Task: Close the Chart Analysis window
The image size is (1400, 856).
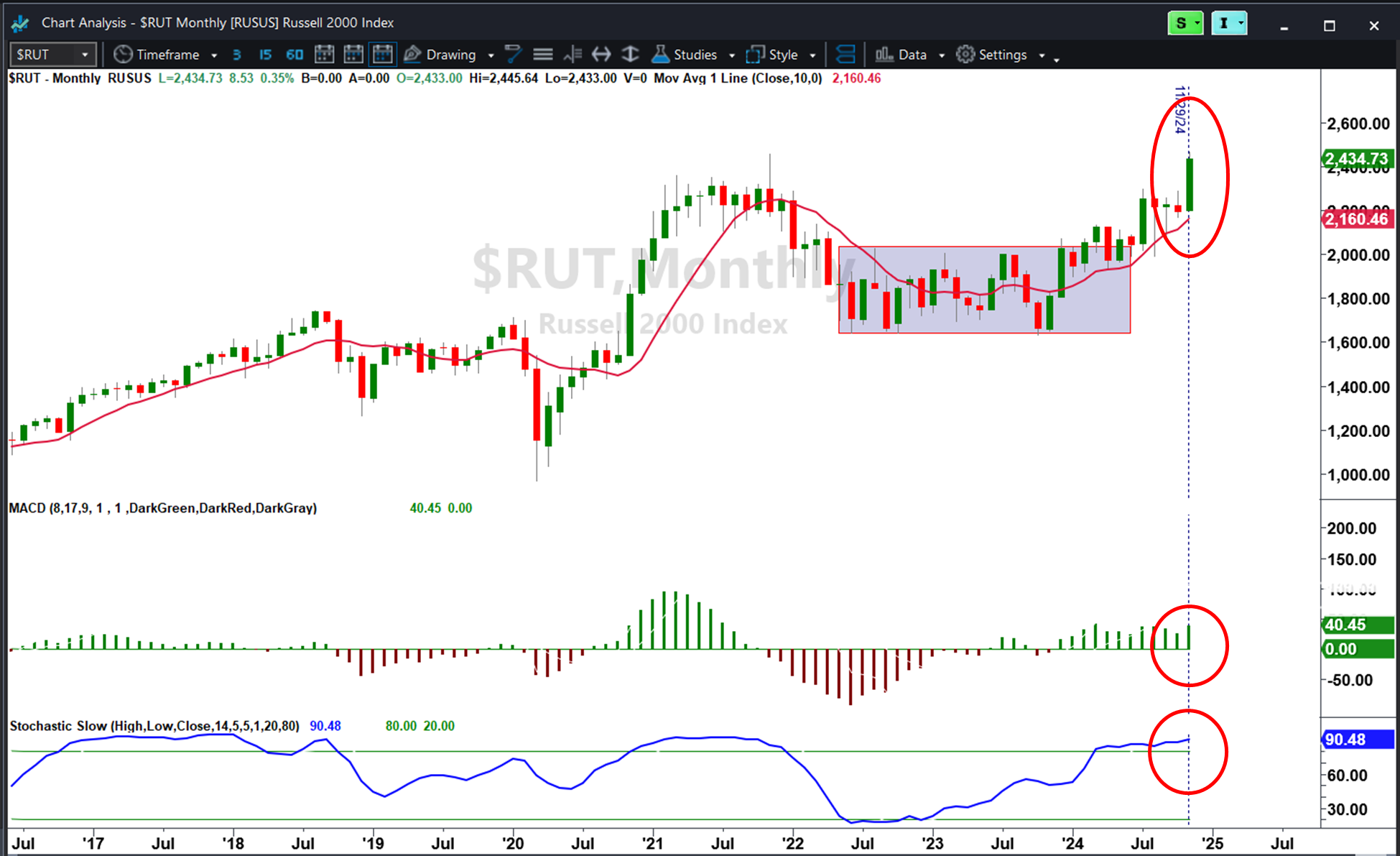Action: point(1374,26)
